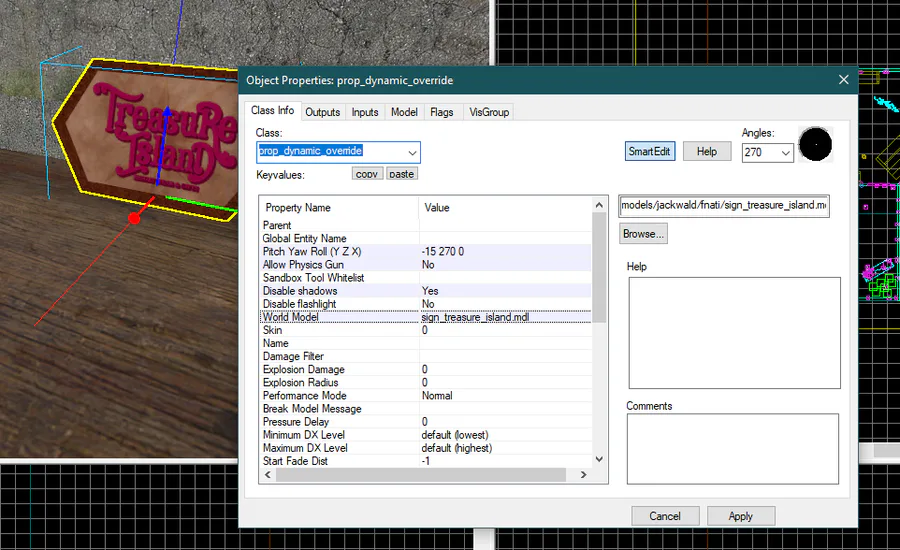Click the sign_treasure_island.mdl value cell

click(x=475, y=317)
